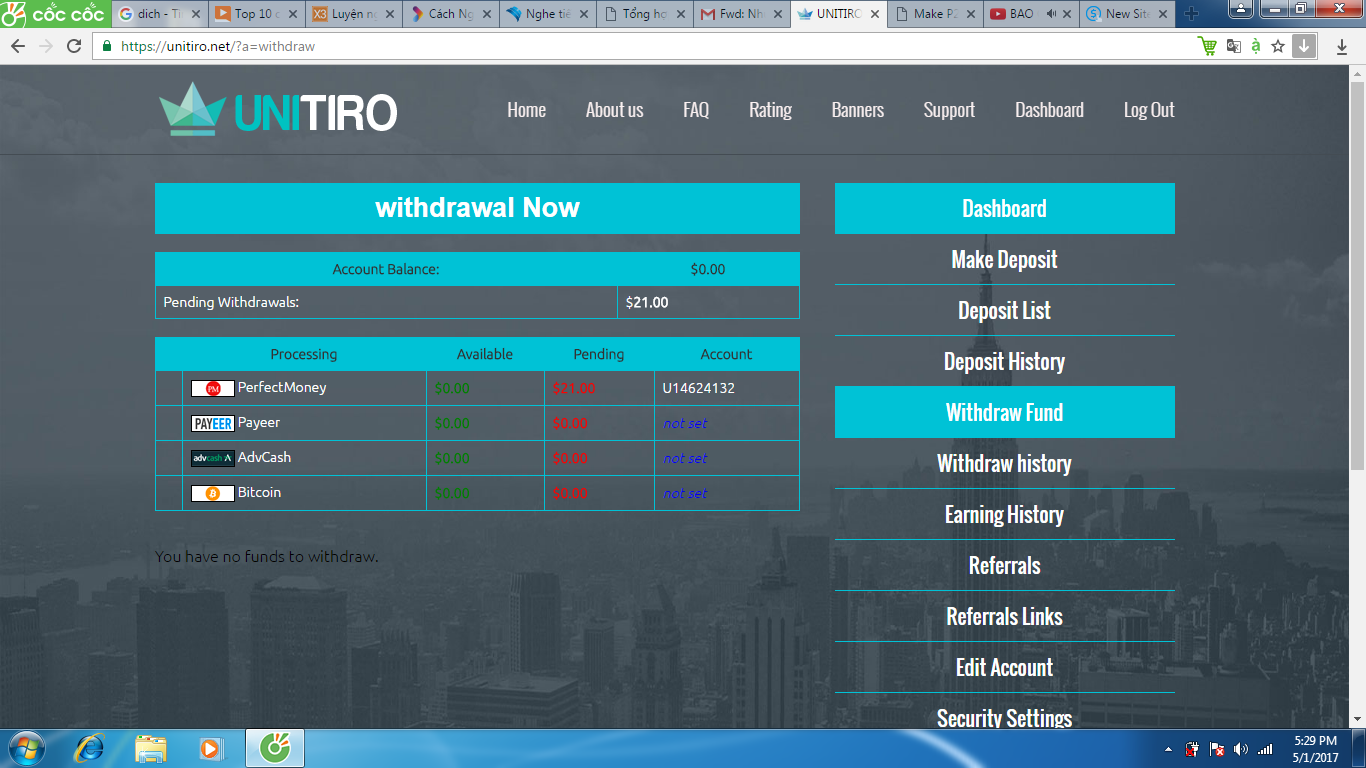Open the page translate icon in address bar
The image size is (1366, 768).
[x=1233, y=46]
